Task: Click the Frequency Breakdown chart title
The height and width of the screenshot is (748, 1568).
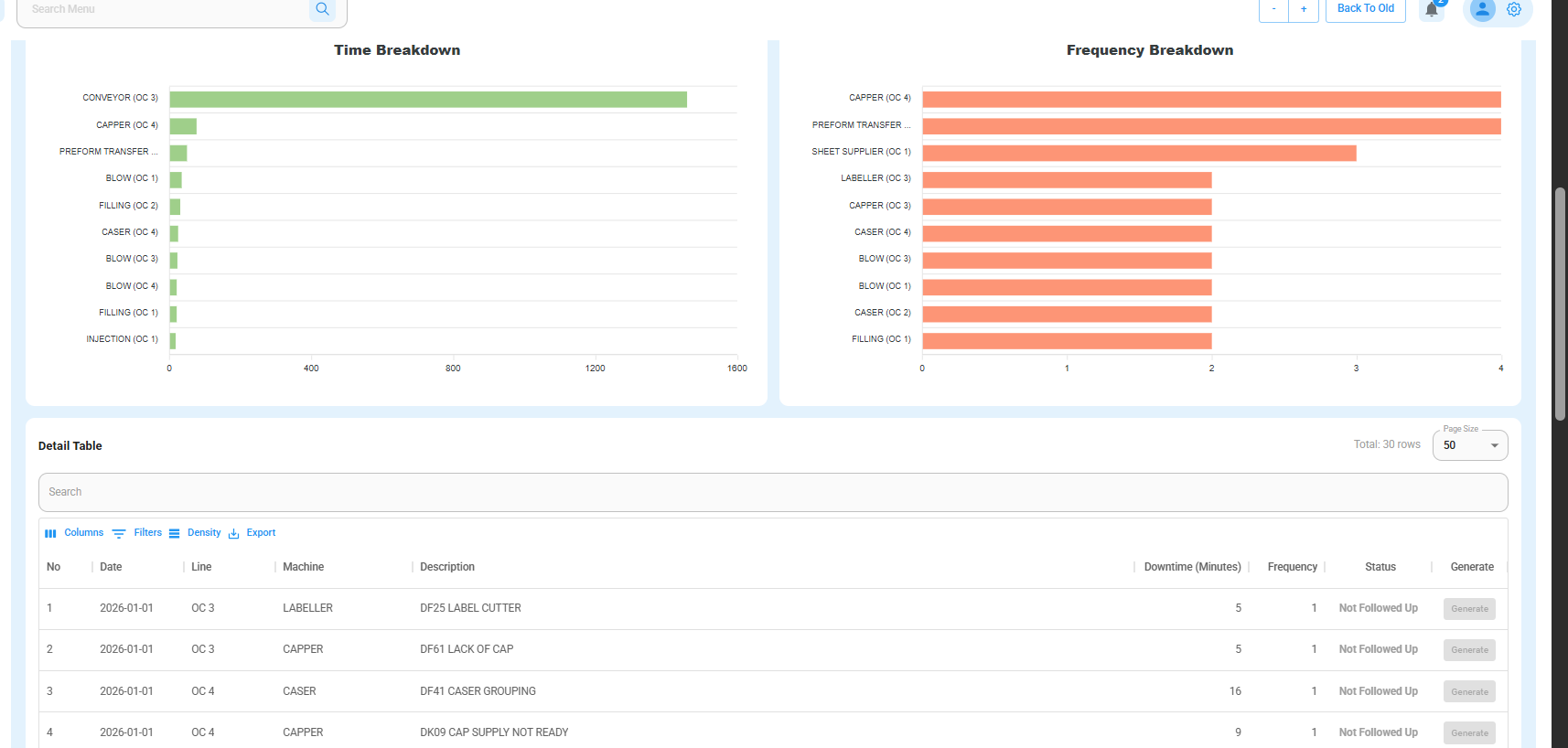Action: 1150,50
